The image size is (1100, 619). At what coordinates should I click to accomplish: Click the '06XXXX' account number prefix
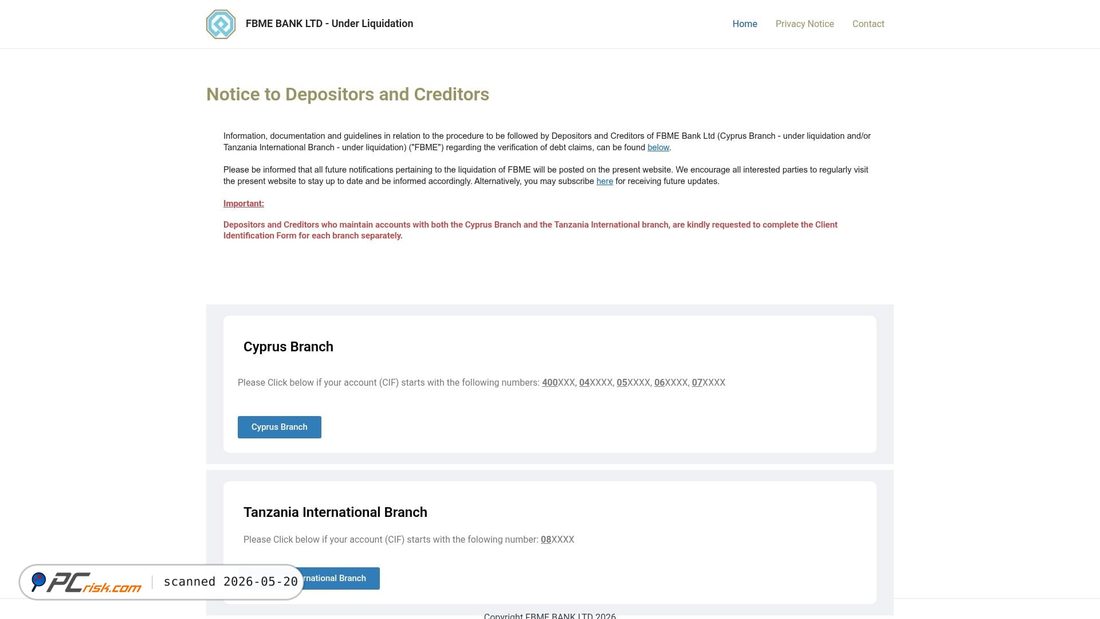point(671,382)
